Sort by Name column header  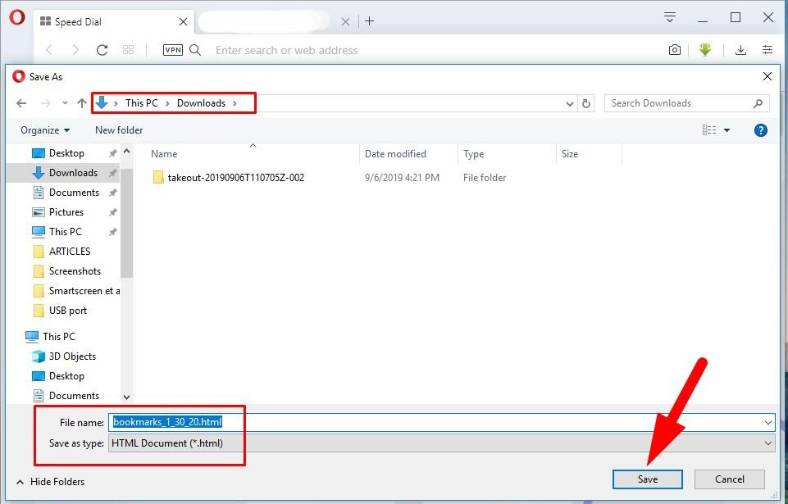[164, 154]
